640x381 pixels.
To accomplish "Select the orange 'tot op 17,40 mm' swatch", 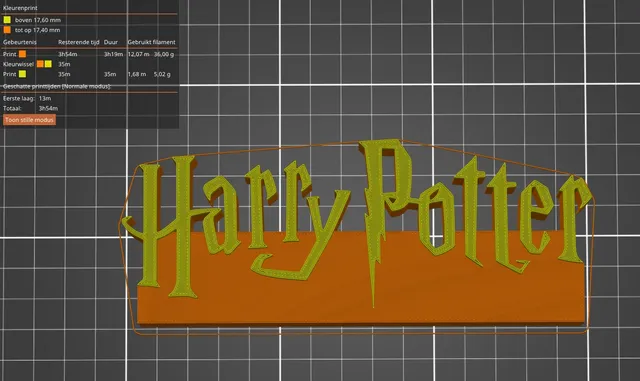I will 7,30.
